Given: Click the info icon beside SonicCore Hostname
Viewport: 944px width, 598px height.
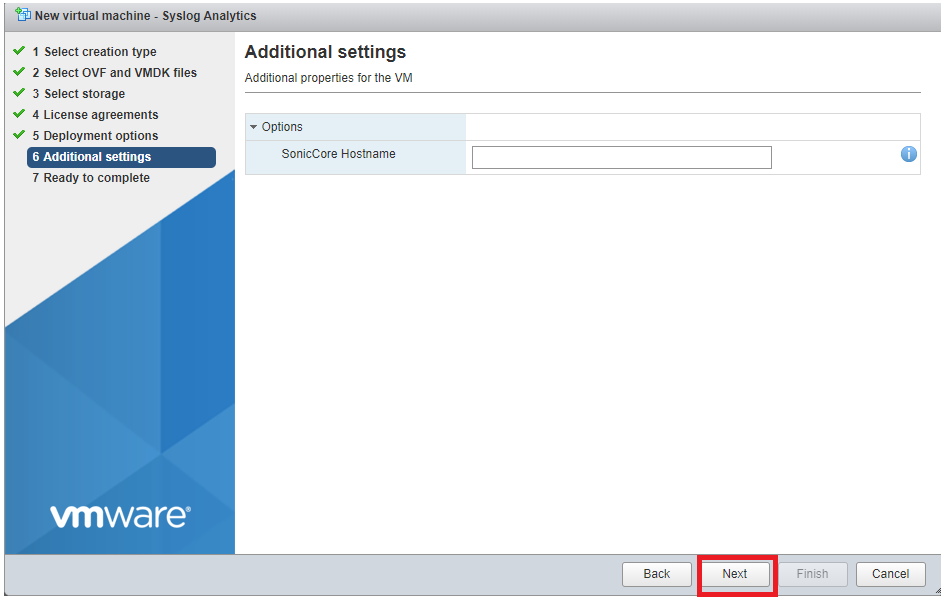Looking at the screenshot, I should (x=908, y=154).
